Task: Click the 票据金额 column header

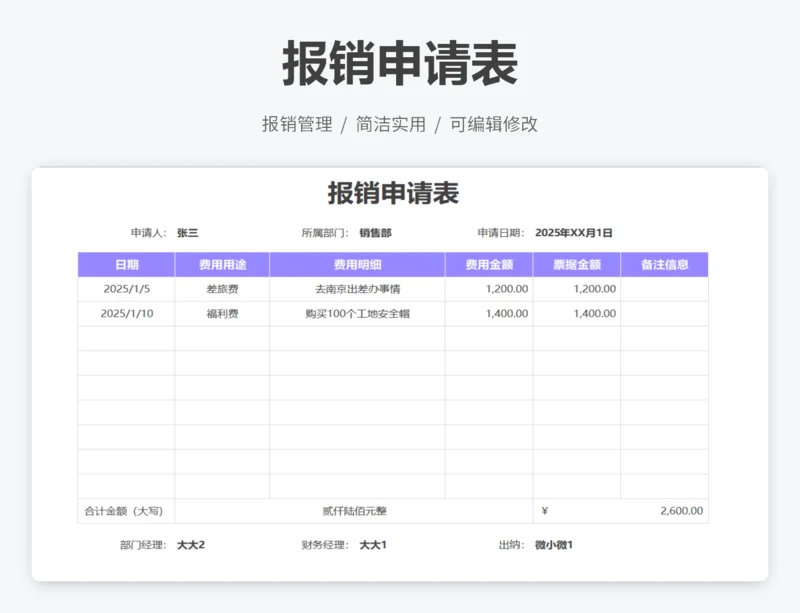Action: tap(577, 264)
